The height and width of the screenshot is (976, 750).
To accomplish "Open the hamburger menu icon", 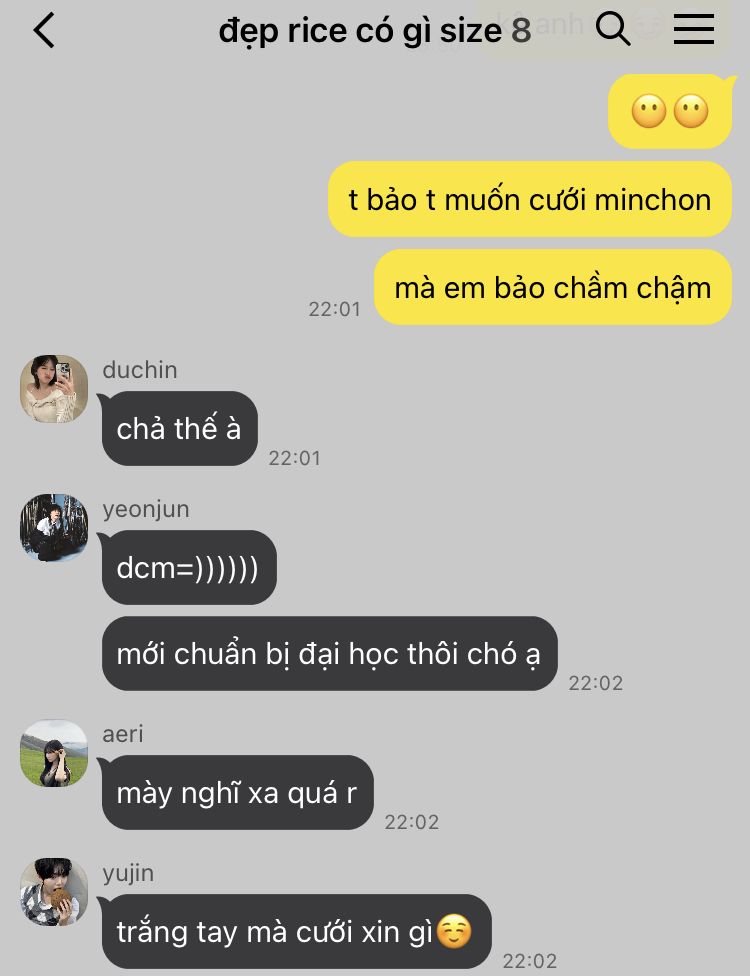I will 694,29.
